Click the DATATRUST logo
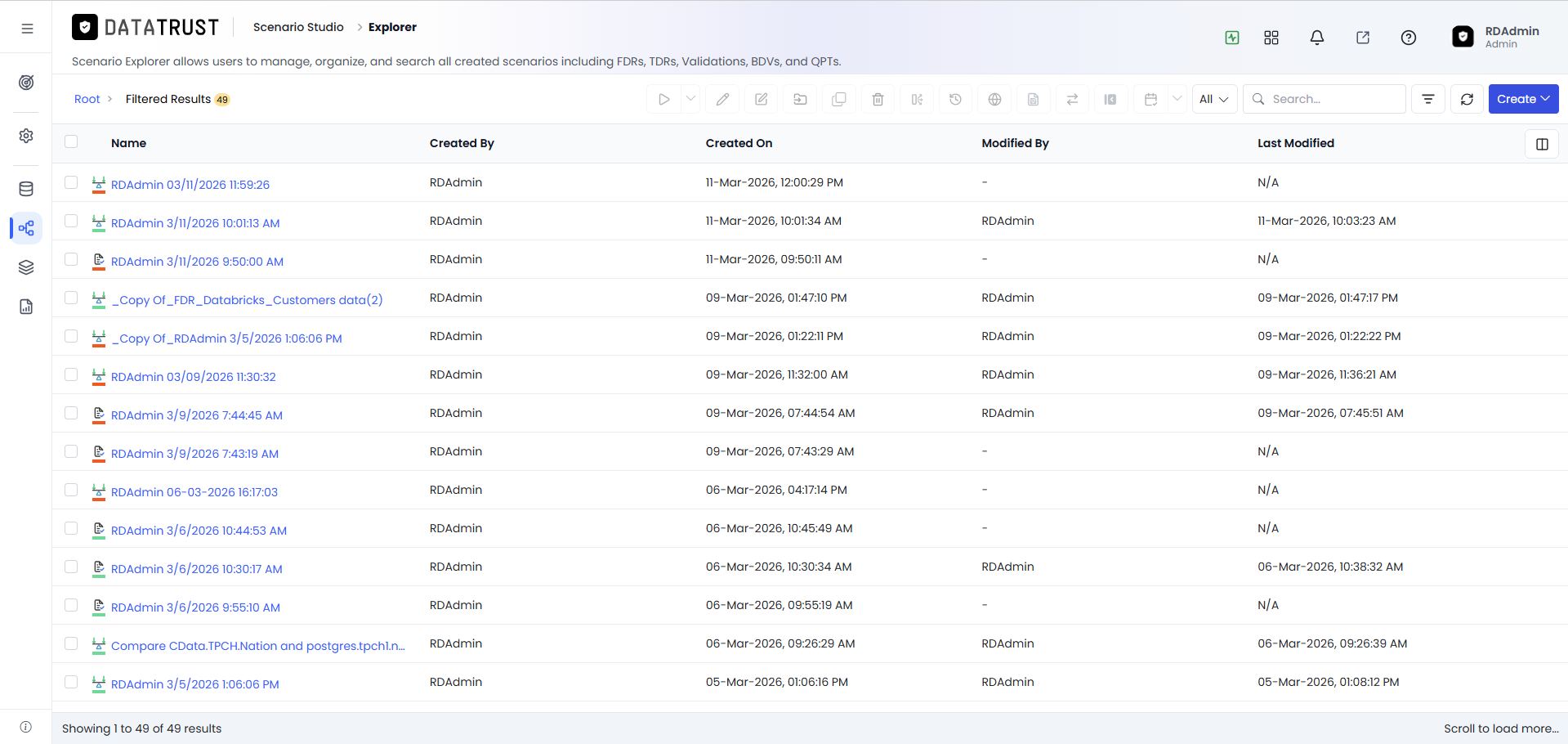This screenshot has height=744, width=1568. coord(145,28)
